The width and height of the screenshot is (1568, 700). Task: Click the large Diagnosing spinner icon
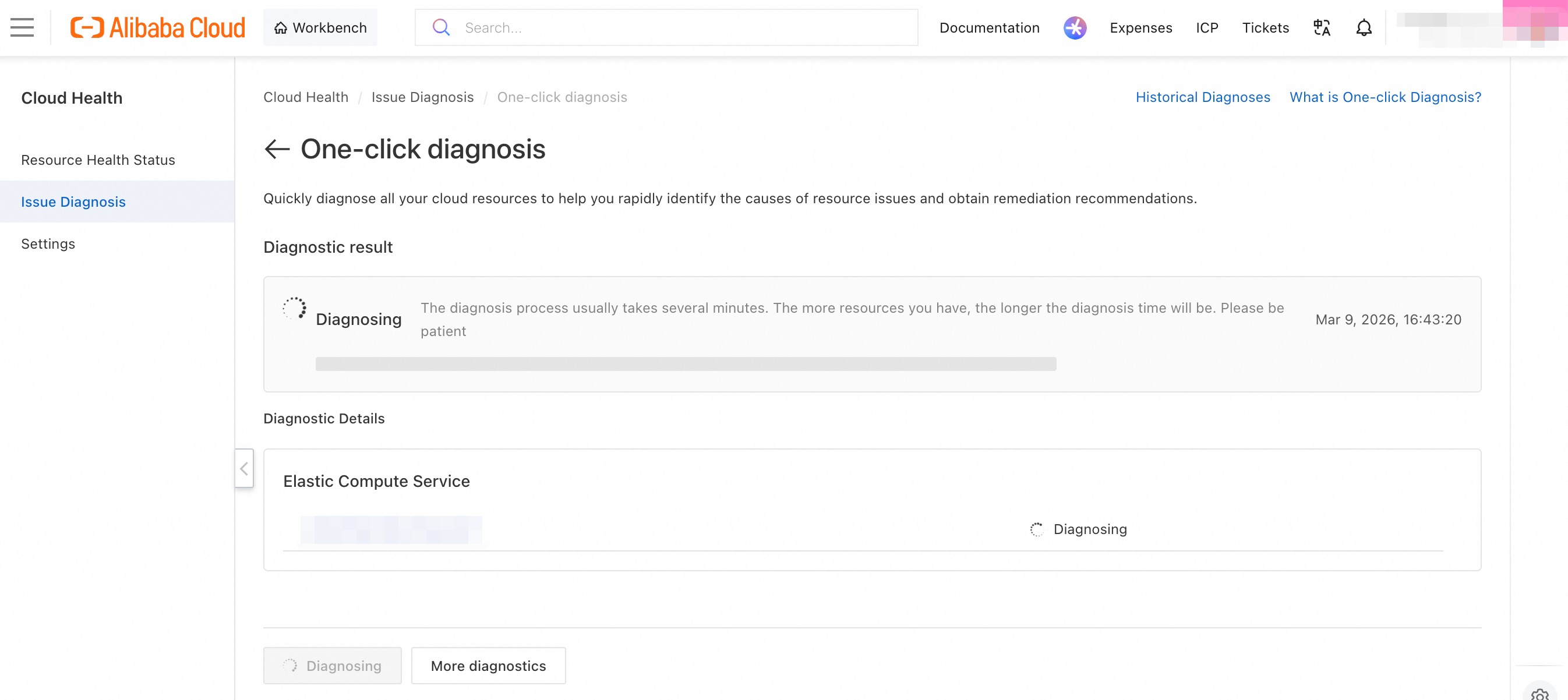pyautogui.click(x=295, y=308)
